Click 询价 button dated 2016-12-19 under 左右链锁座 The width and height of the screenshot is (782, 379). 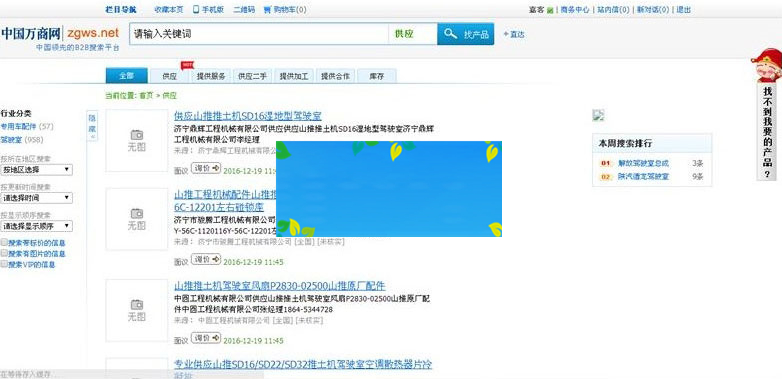[206, 259]
